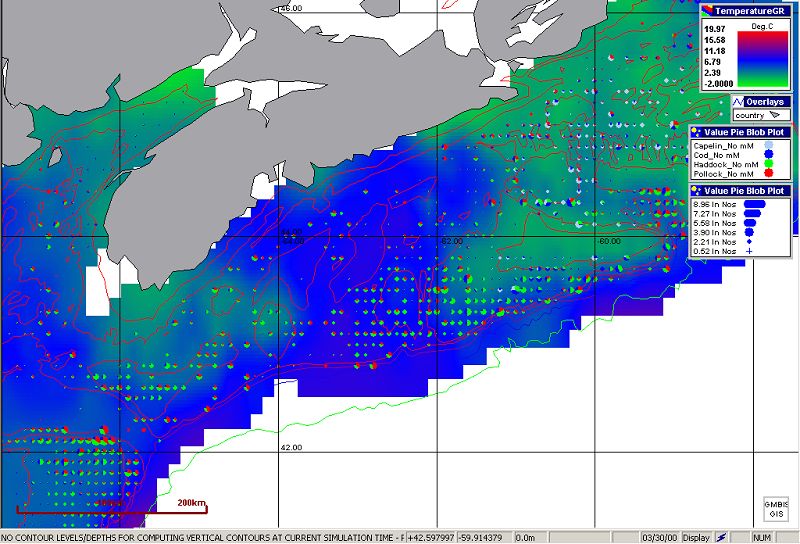Image resolution: width=800 pixels, height=544 pixels.
Task: Click the 03/30/00 date in status bar
Action: click(660, 537)
